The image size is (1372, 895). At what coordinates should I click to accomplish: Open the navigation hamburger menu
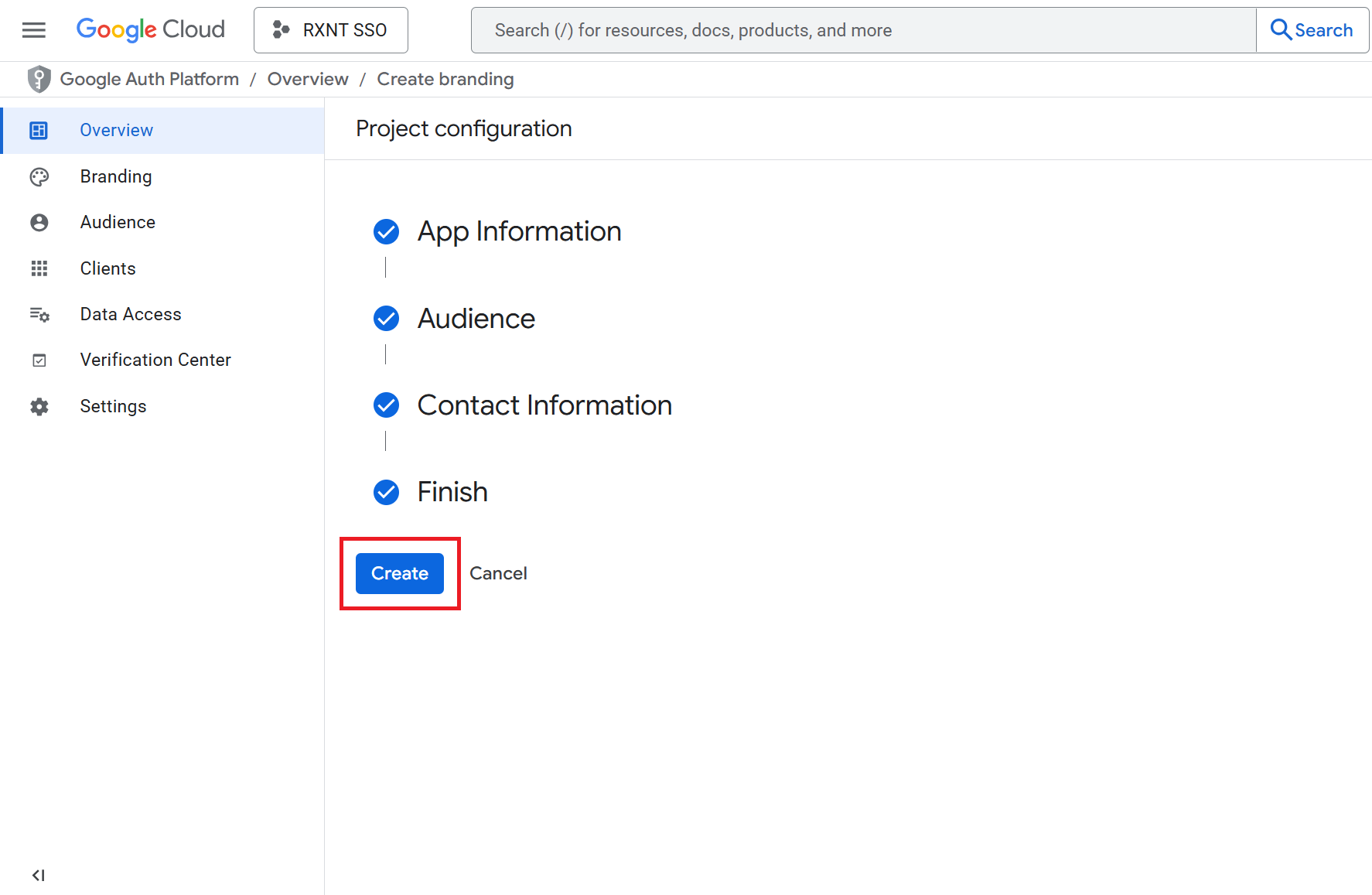[x=33, y=29]
